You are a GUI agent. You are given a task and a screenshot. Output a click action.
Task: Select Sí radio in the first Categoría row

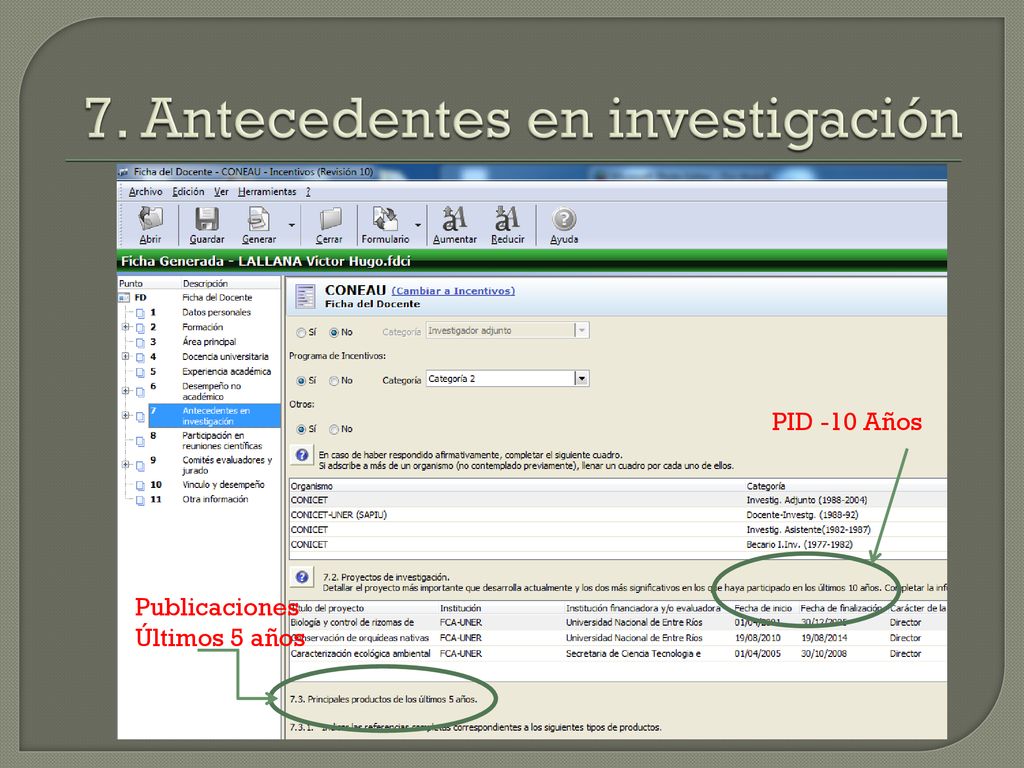tap(301, 333)
